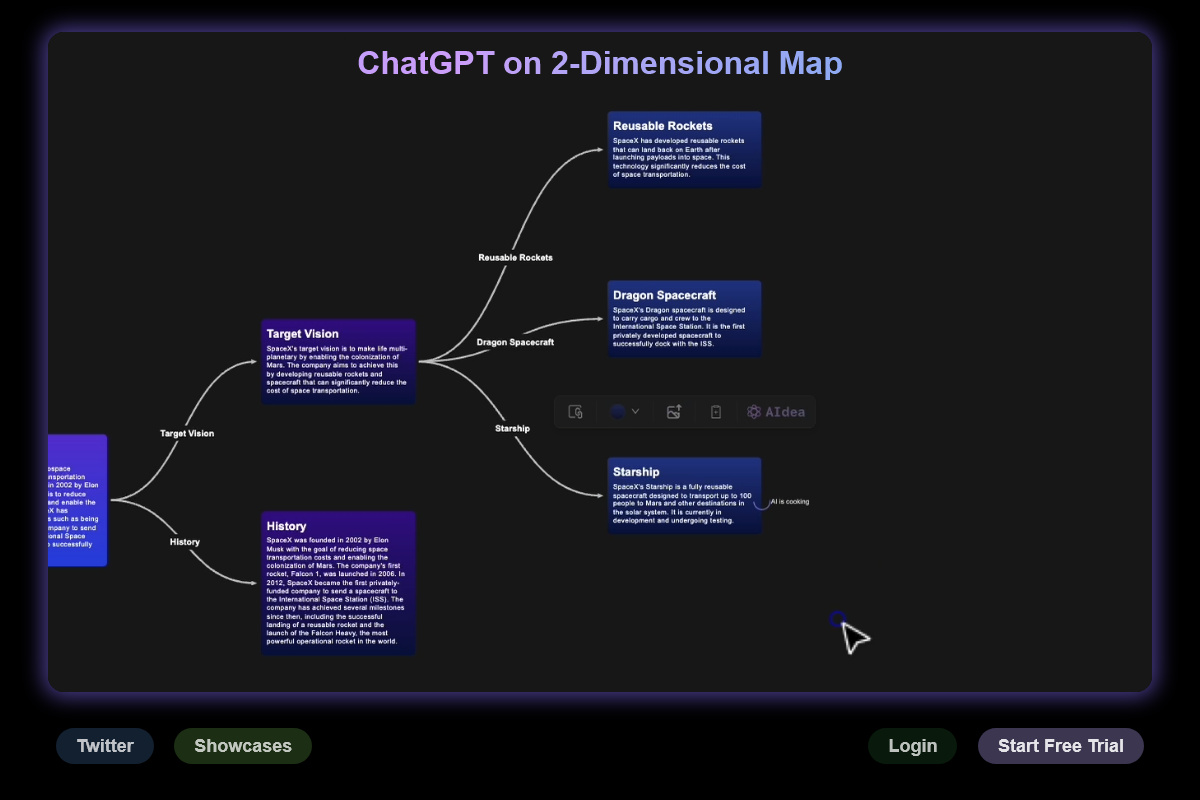Open the Twitter link
Viewport: 1200px width, 800px height.
[x=105, y=745]
